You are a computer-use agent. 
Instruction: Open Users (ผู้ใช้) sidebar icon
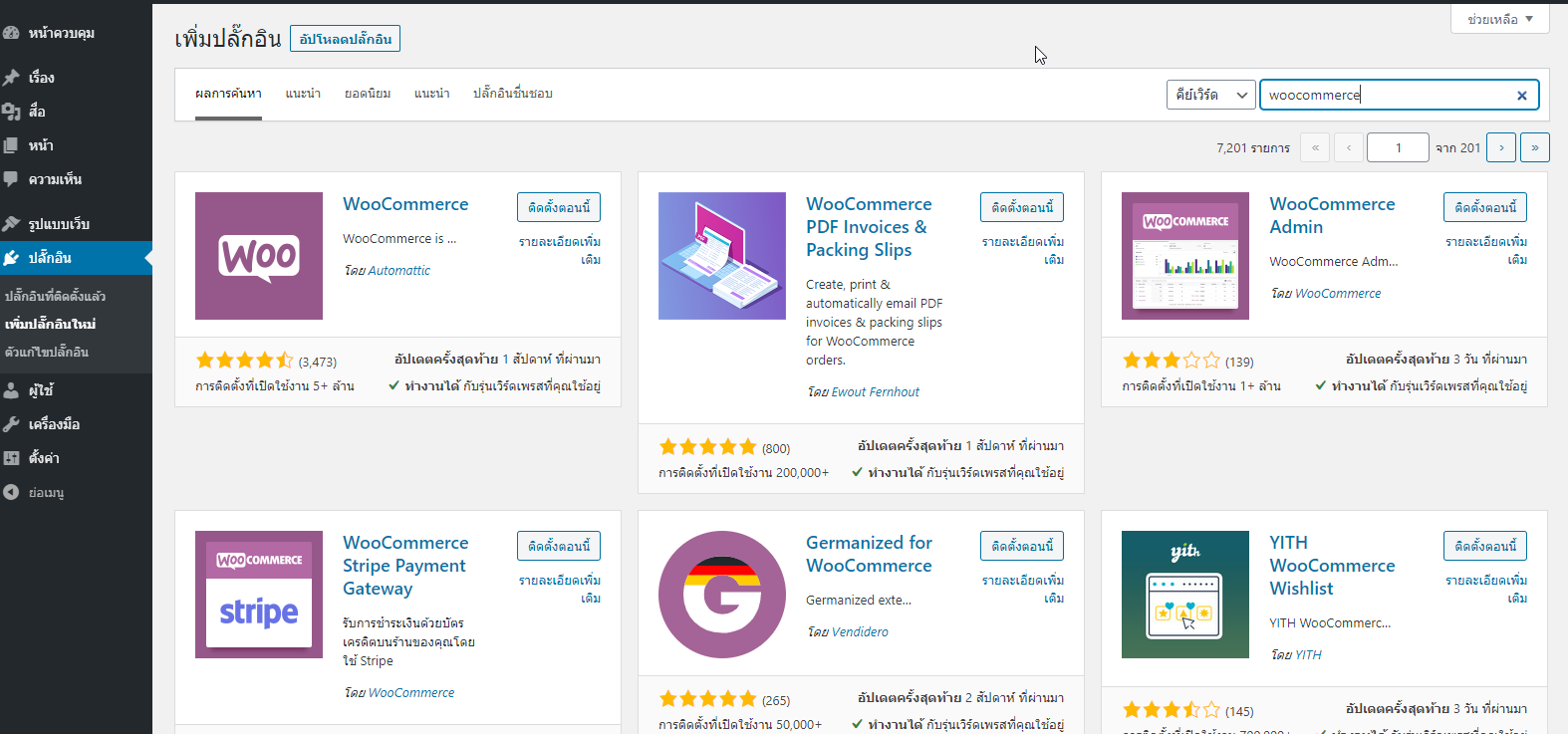[11, 390]
